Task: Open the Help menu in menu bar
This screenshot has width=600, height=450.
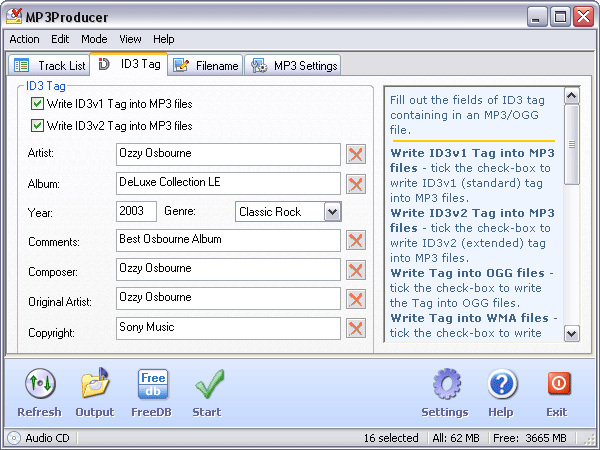Action: (164, 39)
